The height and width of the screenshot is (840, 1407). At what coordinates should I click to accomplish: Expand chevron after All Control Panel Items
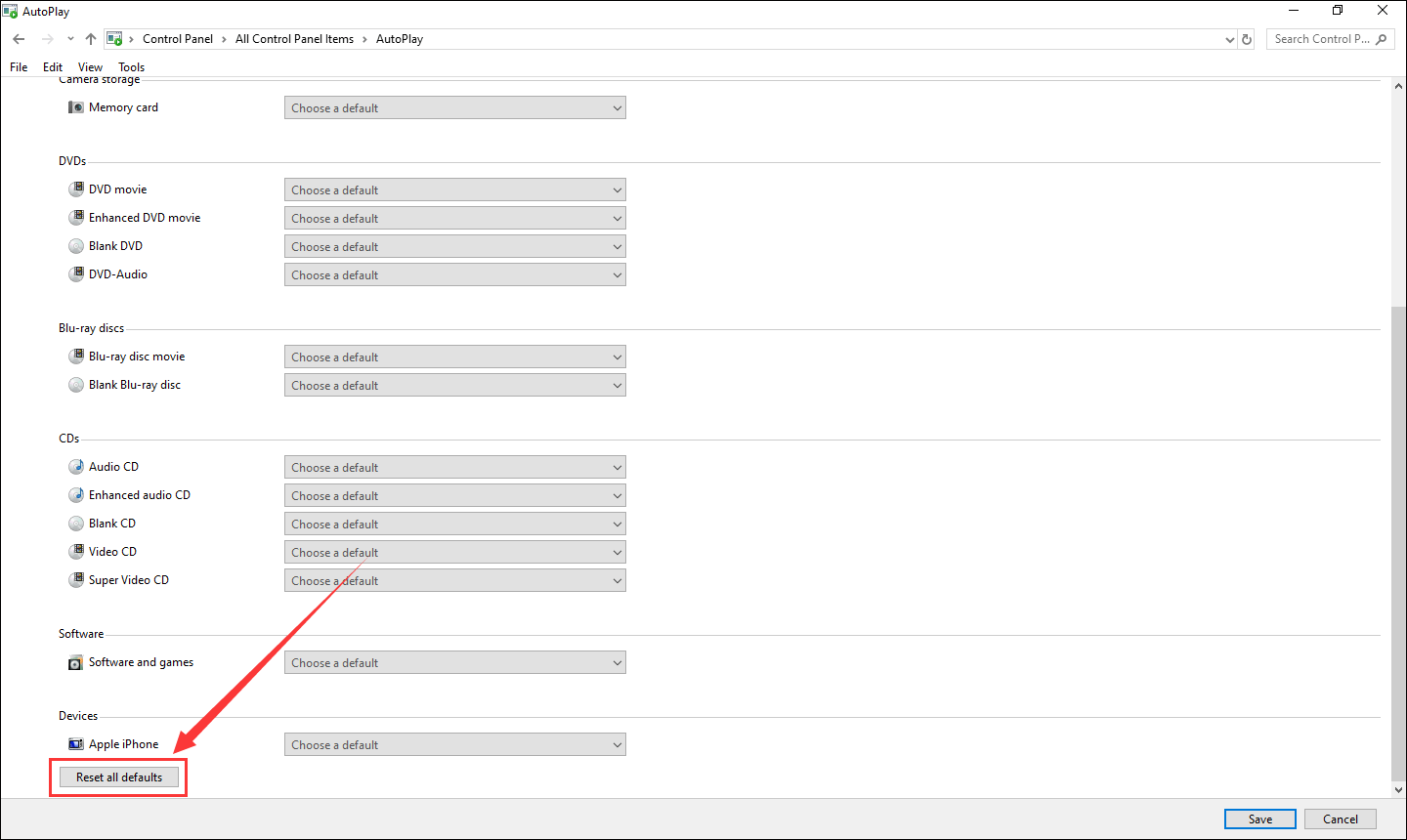point(365,39)
